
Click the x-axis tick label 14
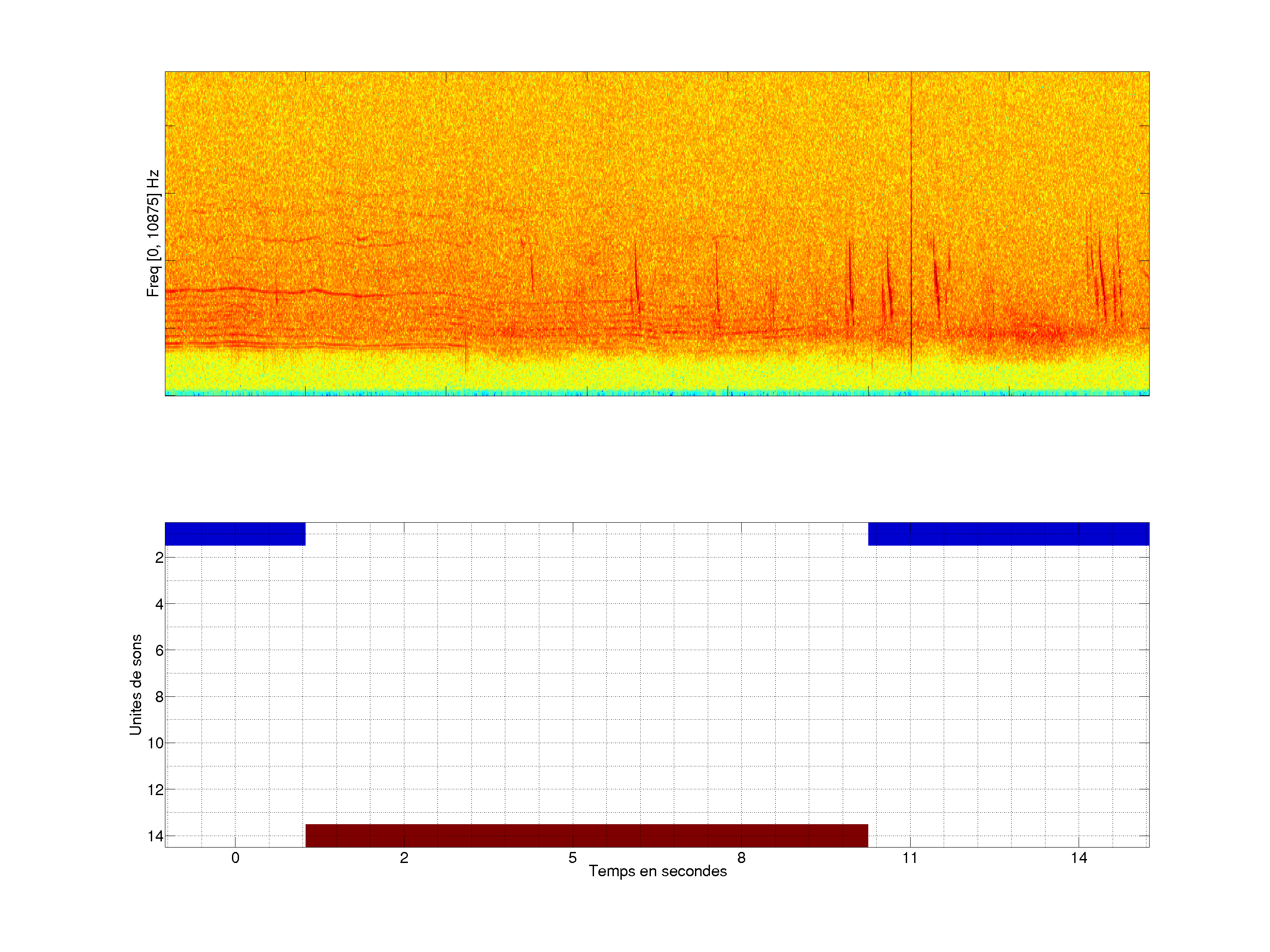pyautogui.click(x=1079, y=858)
